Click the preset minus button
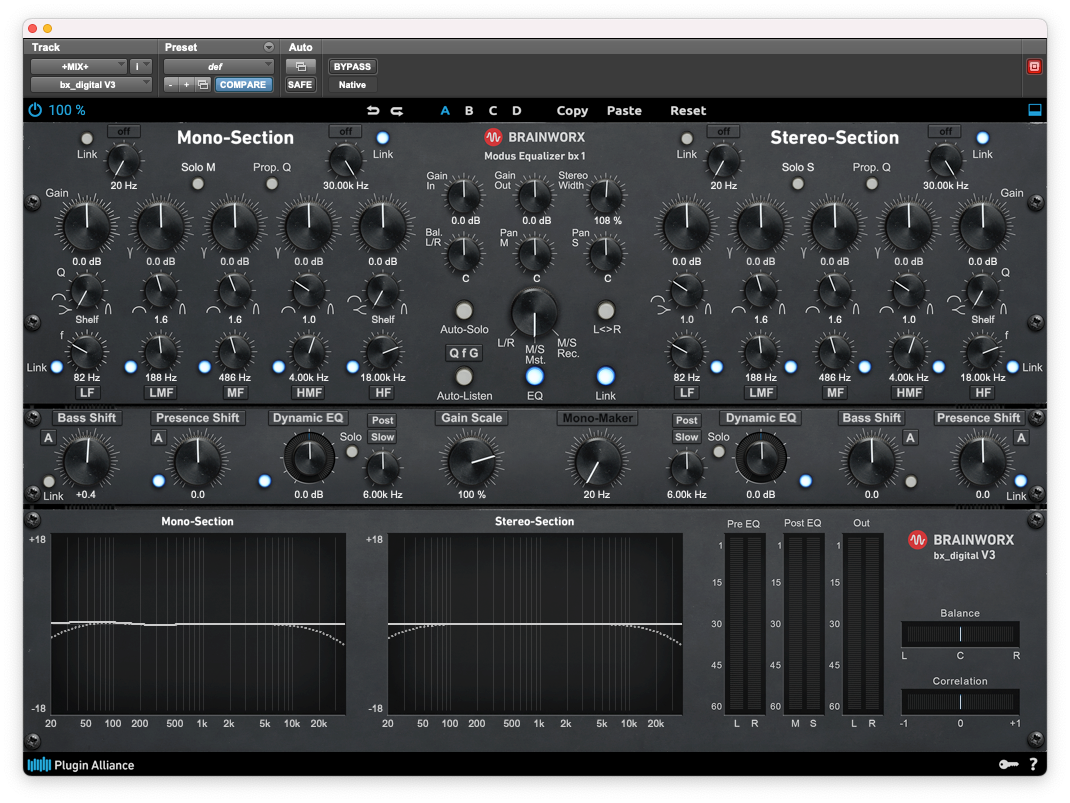This screenshot has width=1070, height=803. 171,85
